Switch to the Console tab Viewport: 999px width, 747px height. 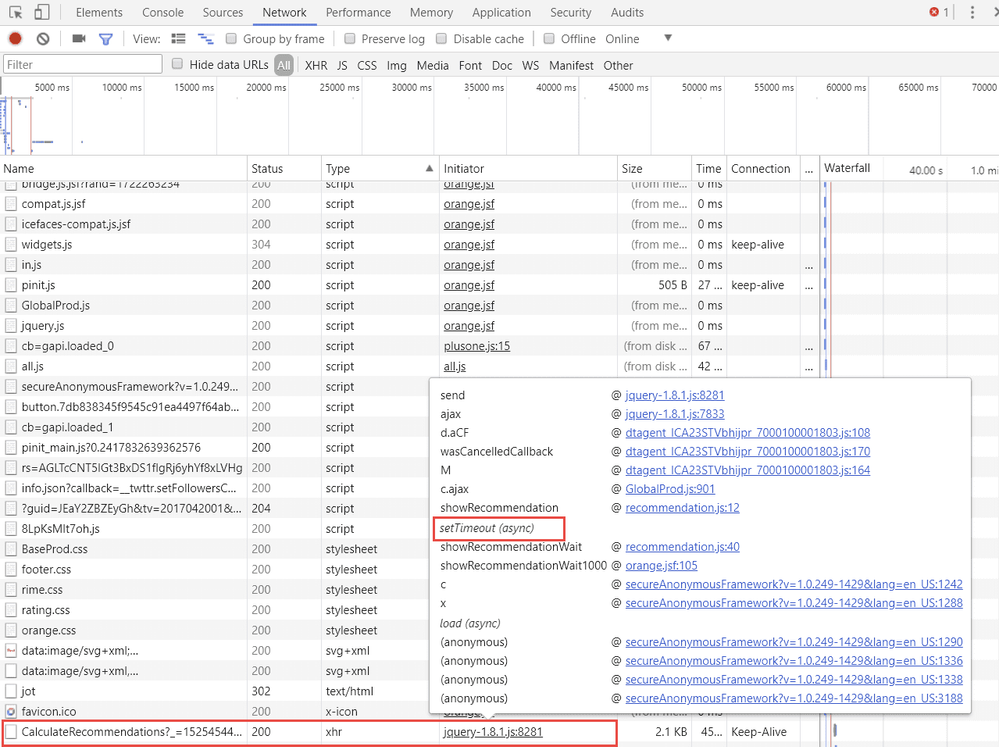[x=162, y=13]
